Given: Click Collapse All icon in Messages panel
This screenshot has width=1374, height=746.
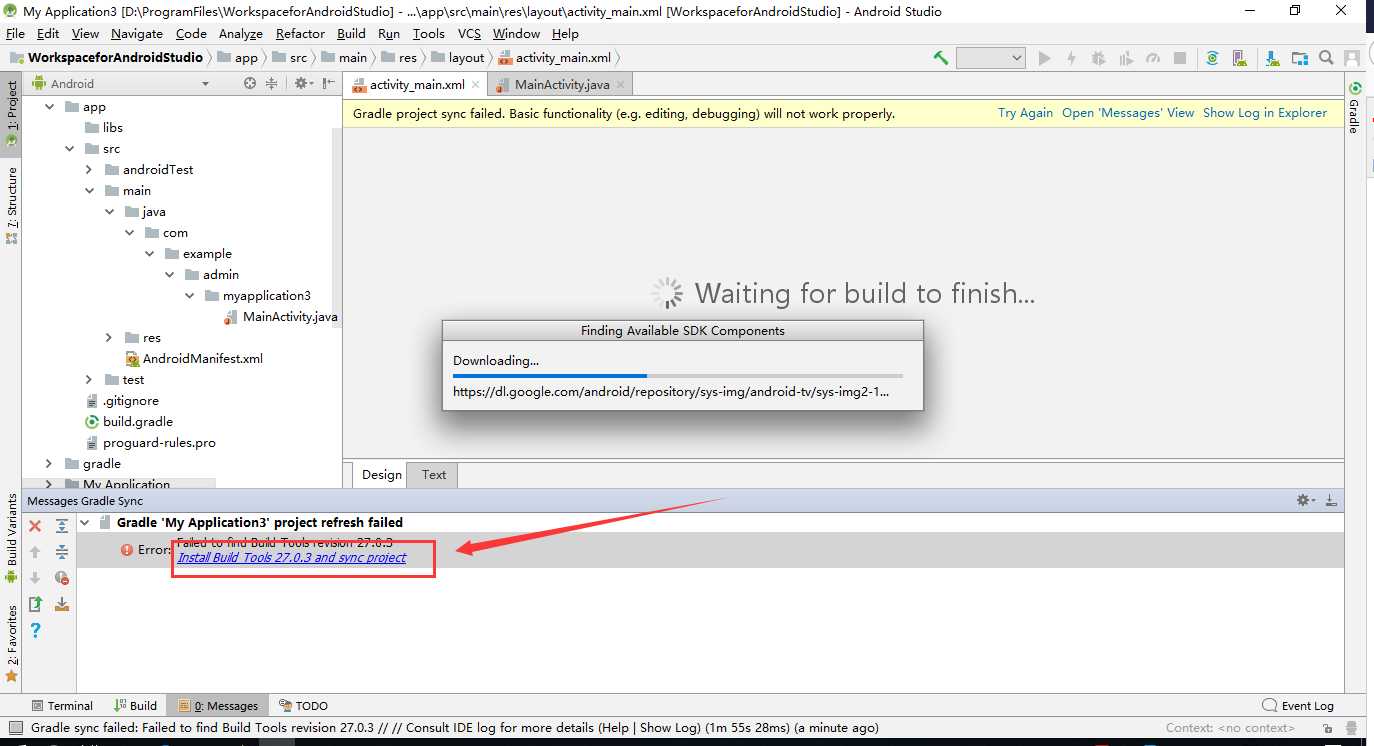Looking at the screenshot, I should coord(62,552).
